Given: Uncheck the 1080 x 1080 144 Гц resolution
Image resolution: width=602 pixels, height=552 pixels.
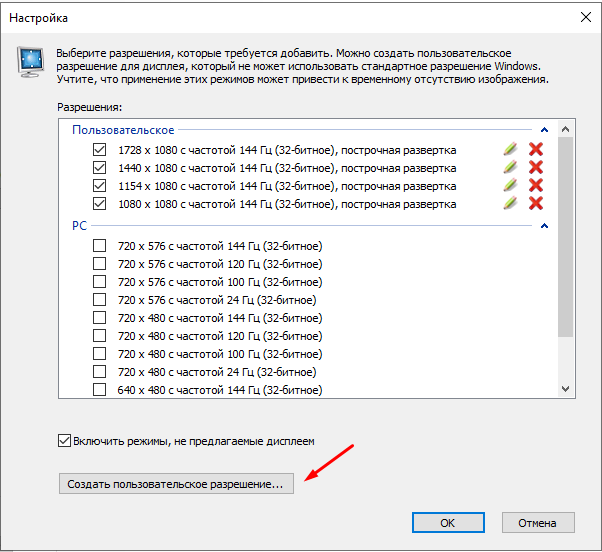Looking at the screenshot, I should 99,203.
